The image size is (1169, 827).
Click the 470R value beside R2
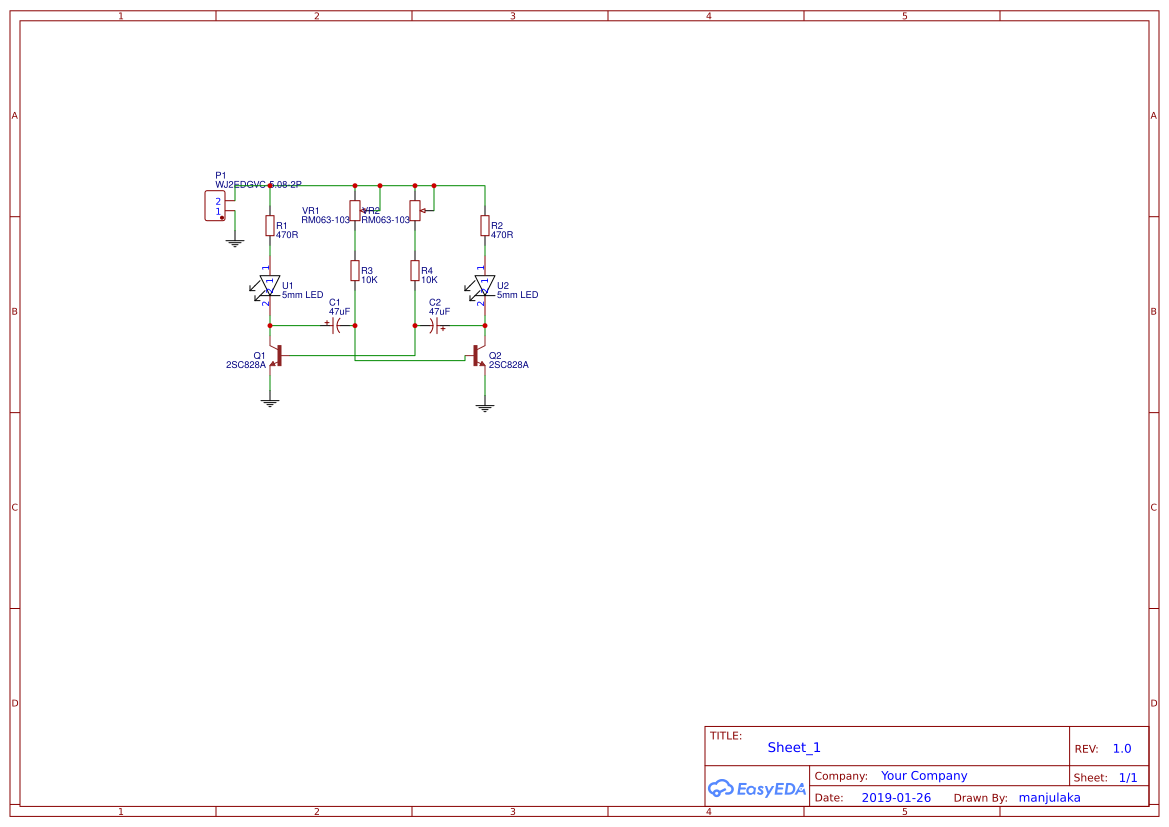click(x=502, y=235)
